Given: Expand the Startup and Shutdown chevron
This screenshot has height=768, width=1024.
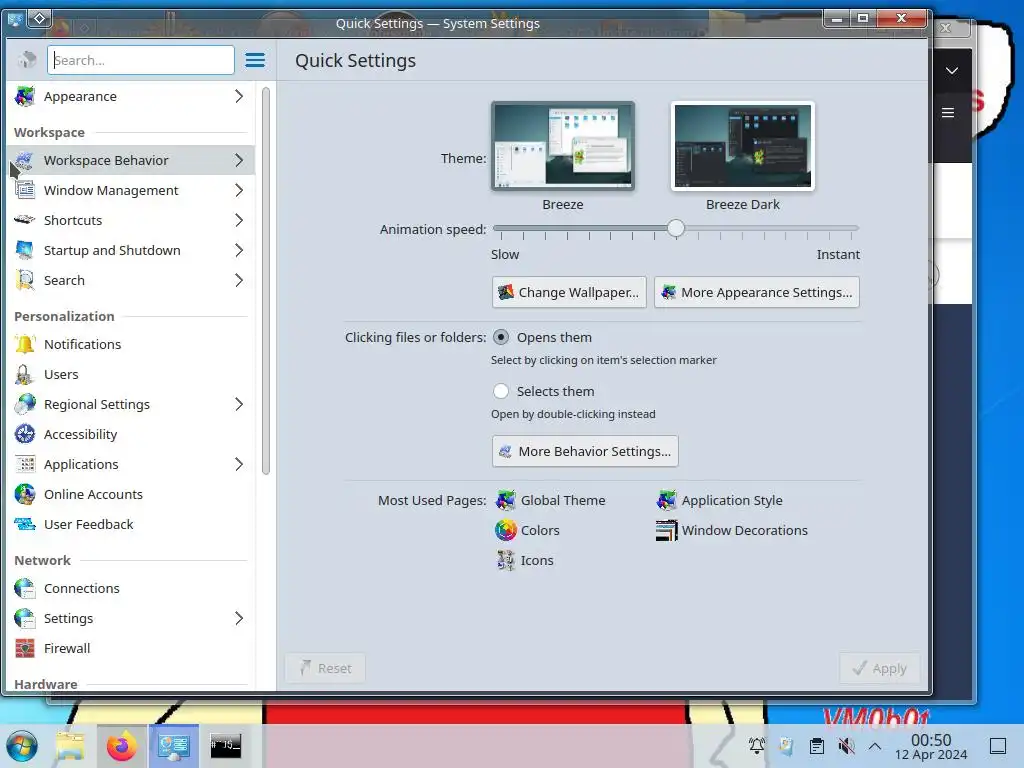Looking at the screenshot, I should 239,250.
